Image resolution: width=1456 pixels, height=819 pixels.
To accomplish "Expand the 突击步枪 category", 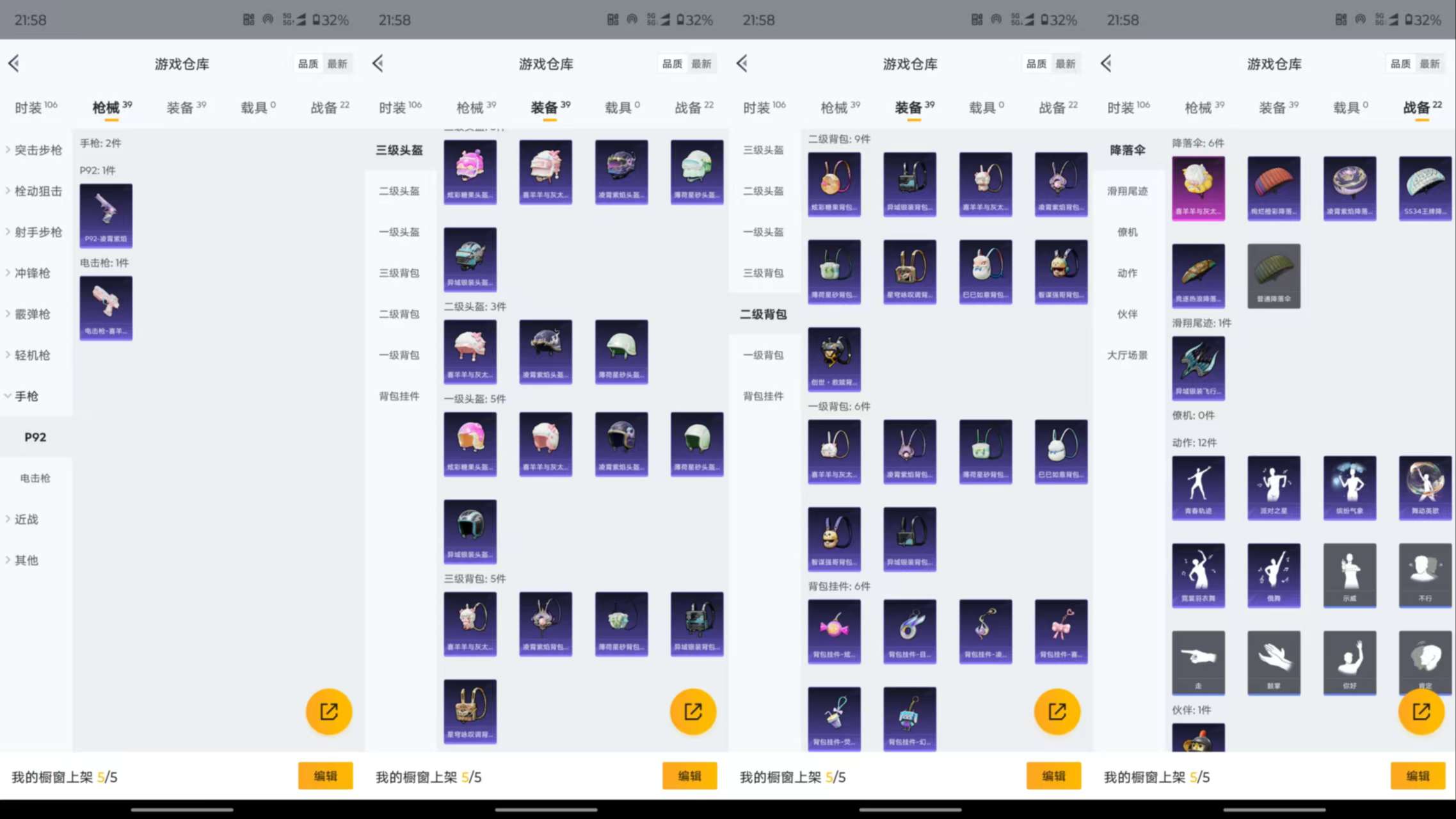I will pyautogui.click(x=36, y=149).
